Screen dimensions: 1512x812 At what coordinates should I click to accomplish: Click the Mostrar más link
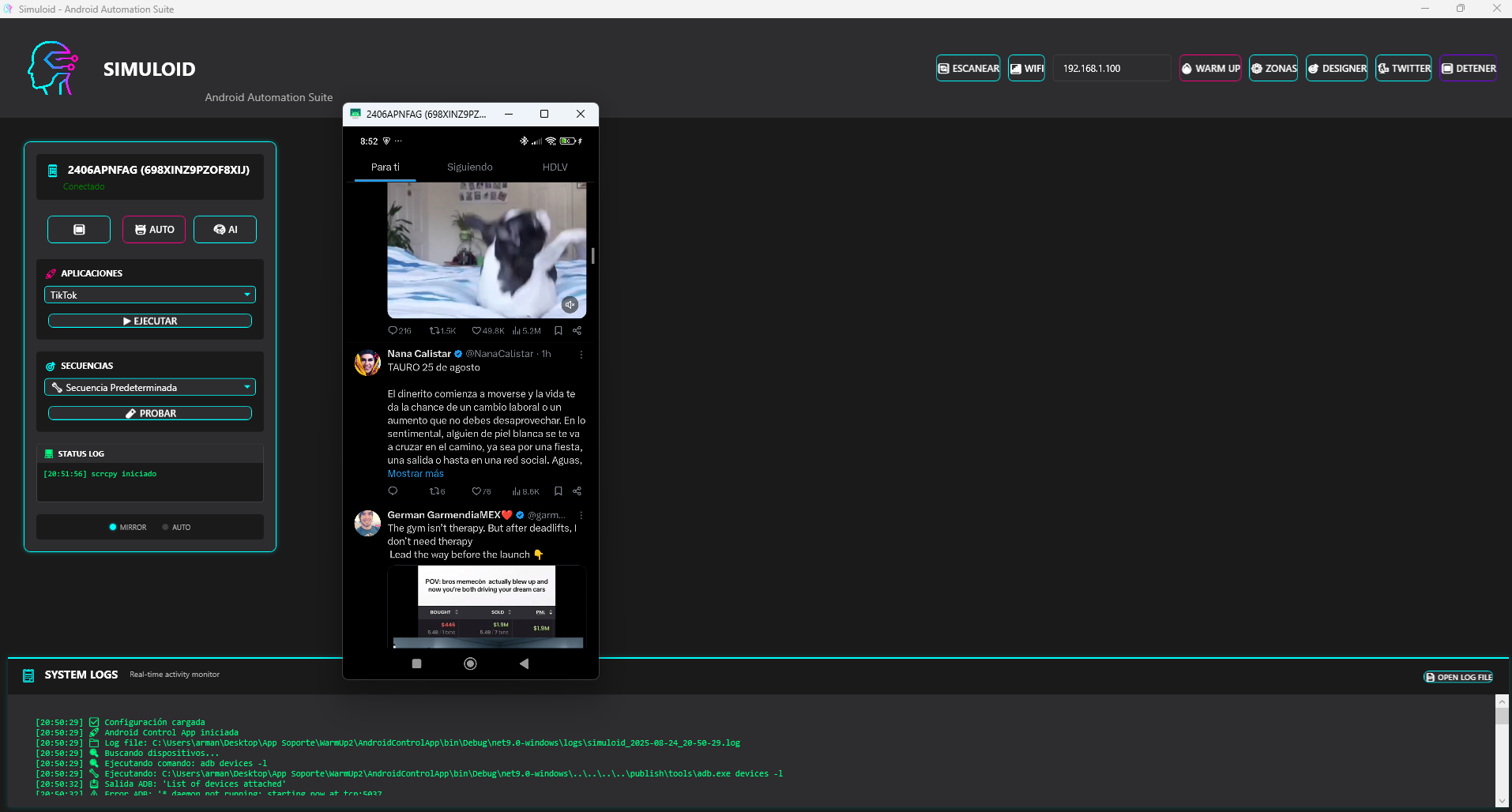pos(416,474)
